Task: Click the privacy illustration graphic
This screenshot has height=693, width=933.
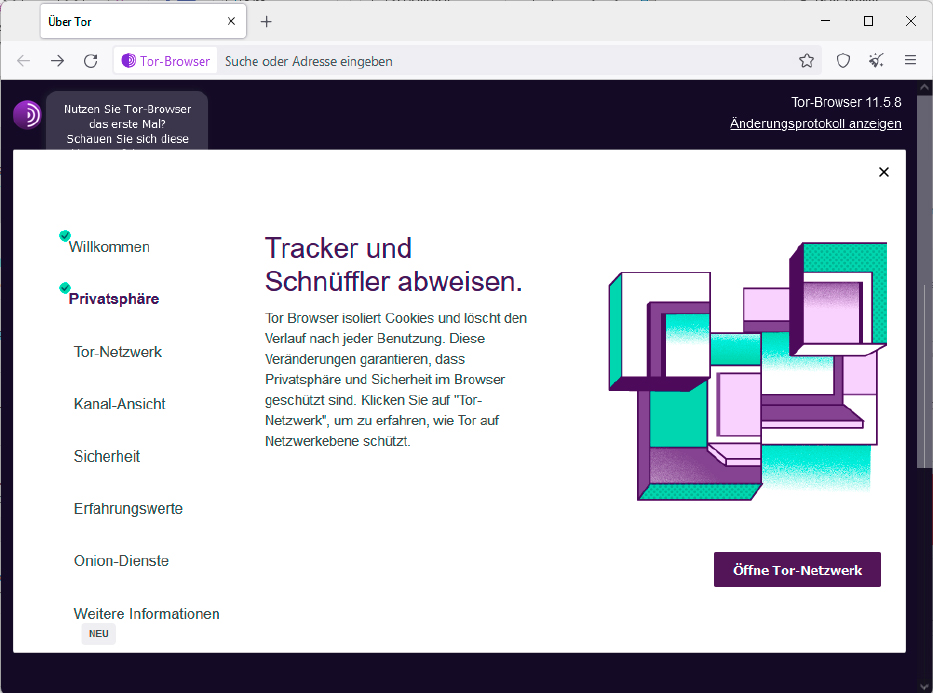Action: pyautogui.click(x=747, y=371)
